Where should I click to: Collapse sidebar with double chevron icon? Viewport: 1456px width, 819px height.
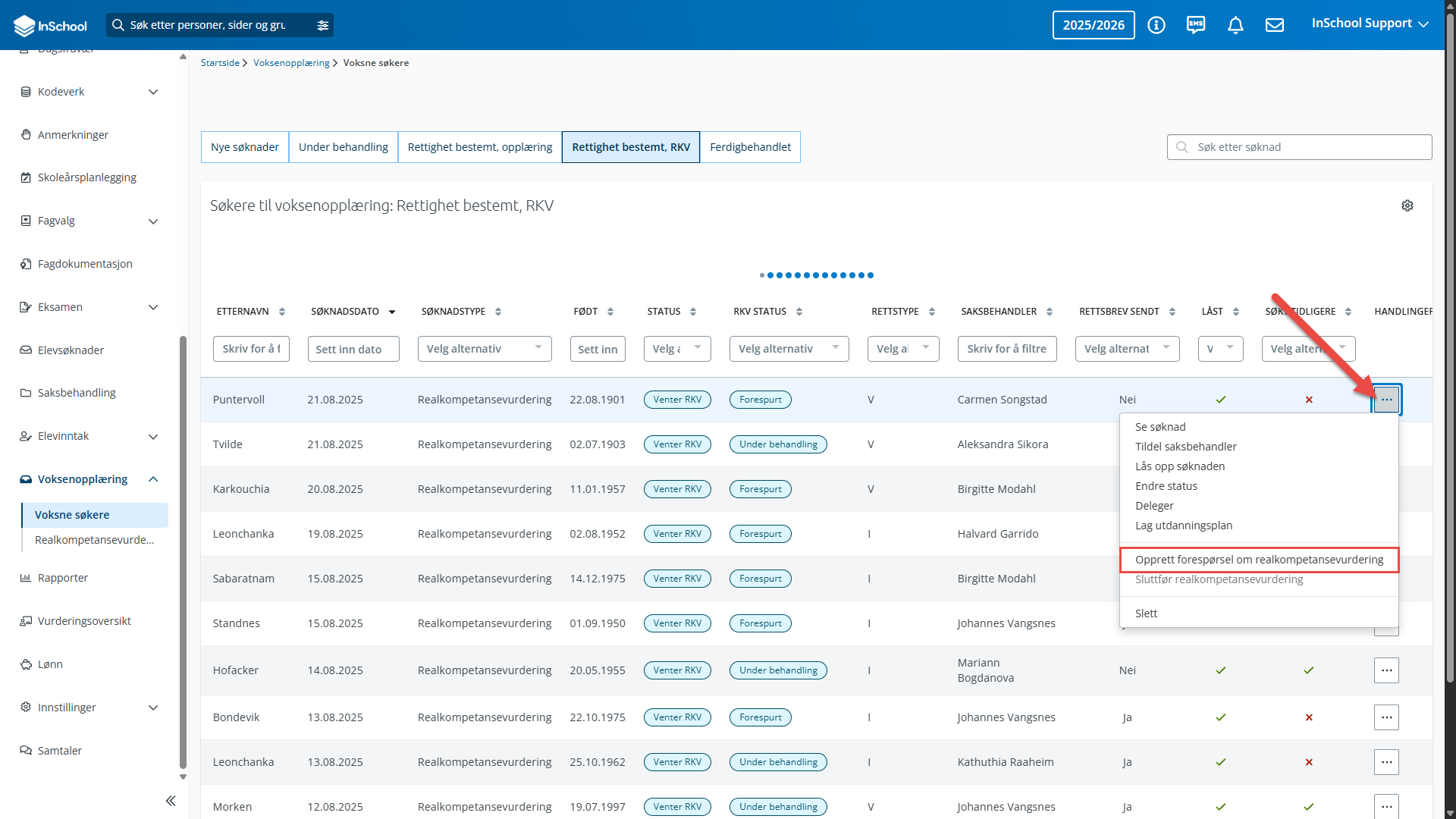(171, 801)
